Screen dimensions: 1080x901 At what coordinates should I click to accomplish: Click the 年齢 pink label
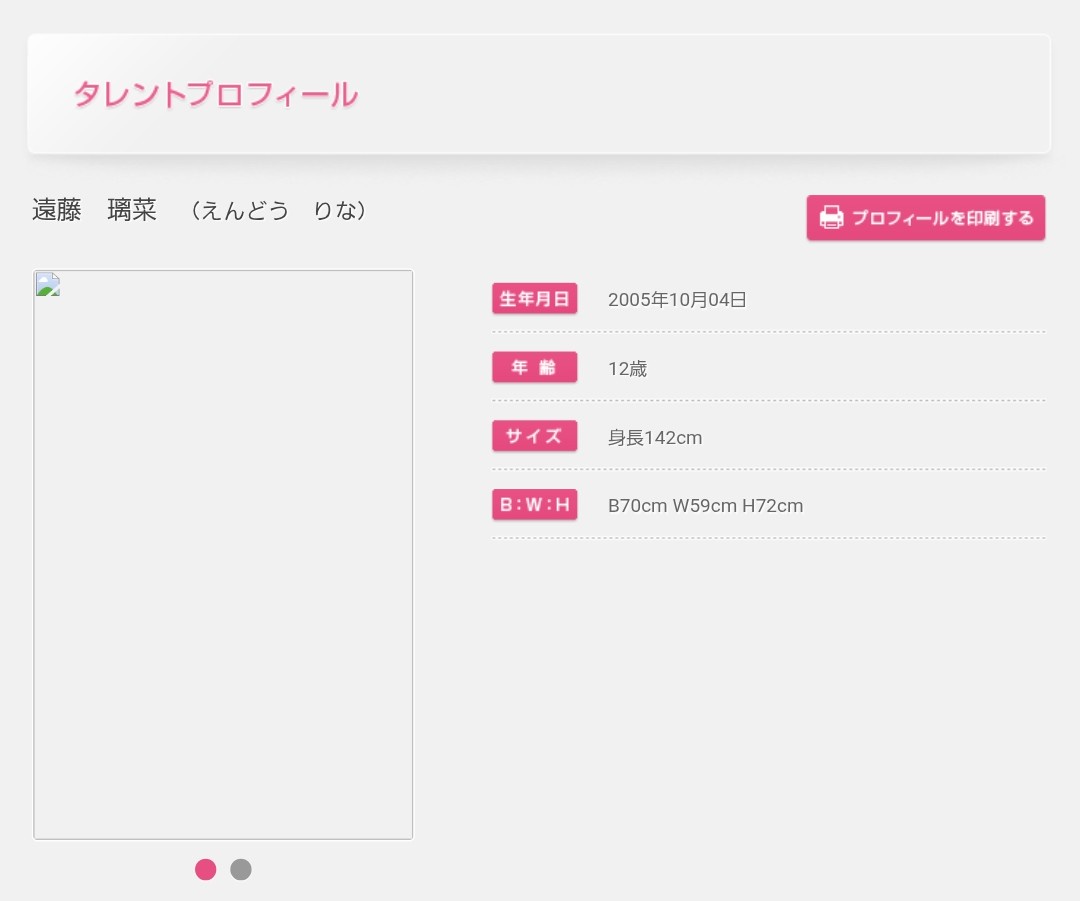pyautogui.click(x=534, y=368)
